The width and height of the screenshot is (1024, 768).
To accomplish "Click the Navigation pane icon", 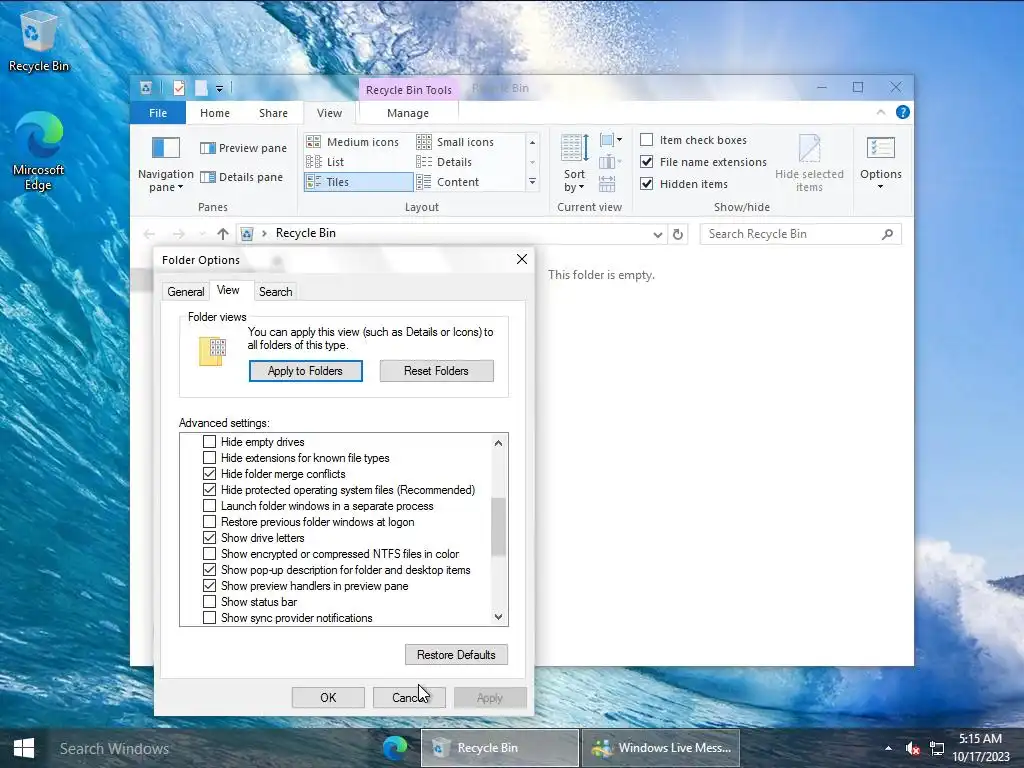I will [166, 148].
